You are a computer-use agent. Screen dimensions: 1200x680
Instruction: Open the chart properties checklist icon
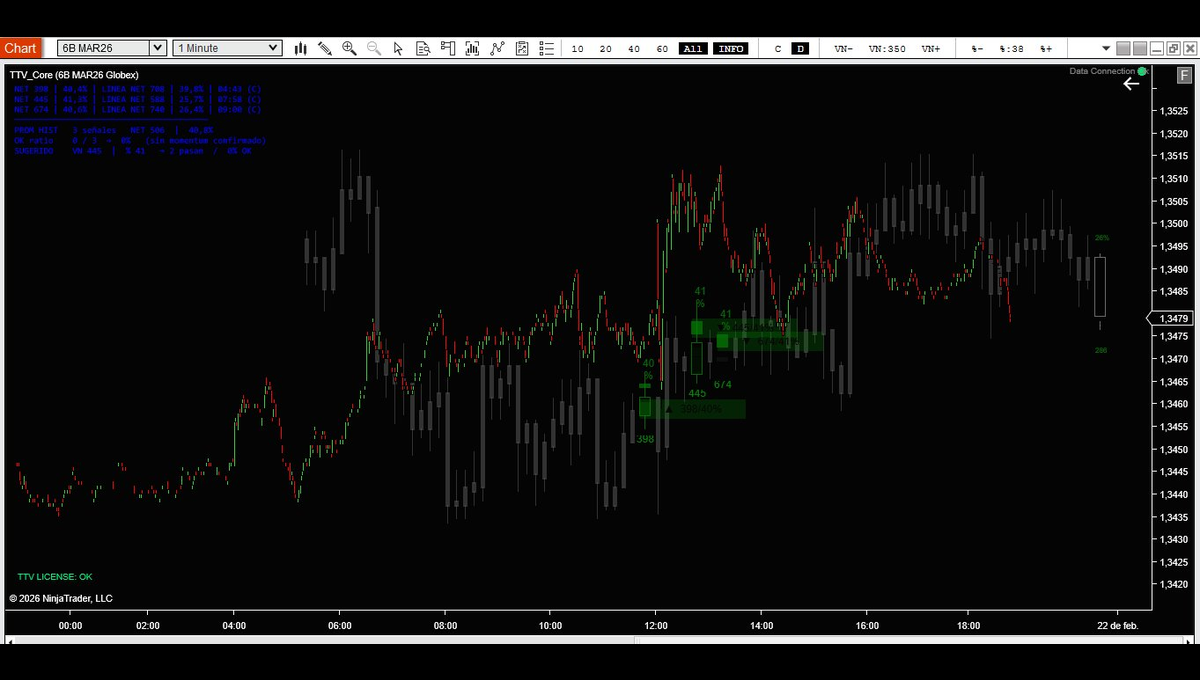coord(546,48)
